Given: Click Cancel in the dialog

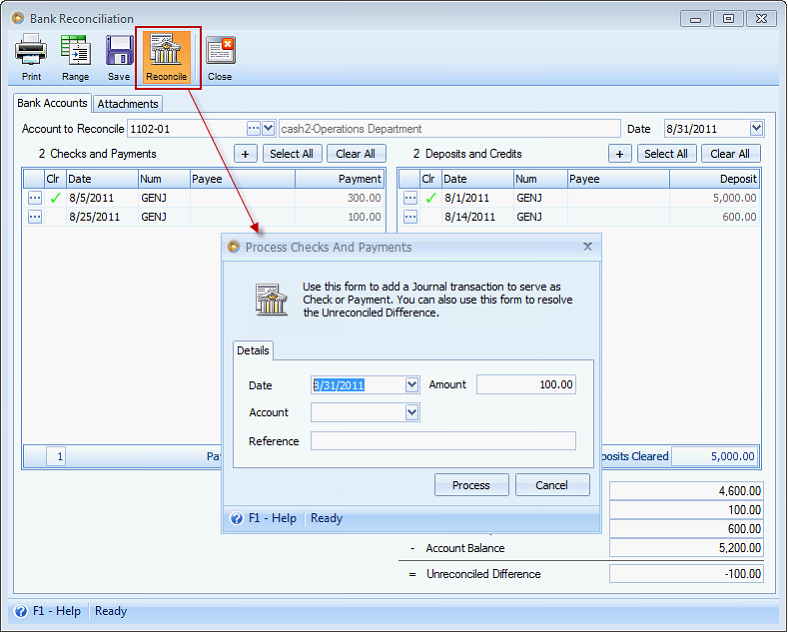Looking at the screenshot, I should (x=552, y=485).
